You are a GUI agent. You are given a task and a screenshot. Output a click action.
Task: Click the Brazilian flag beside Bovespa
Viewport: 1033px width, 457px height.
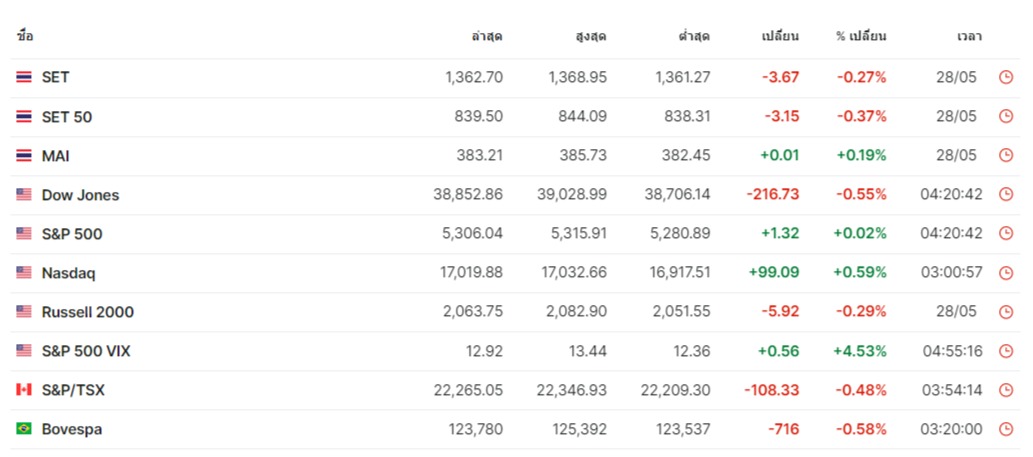click(24, 429)
